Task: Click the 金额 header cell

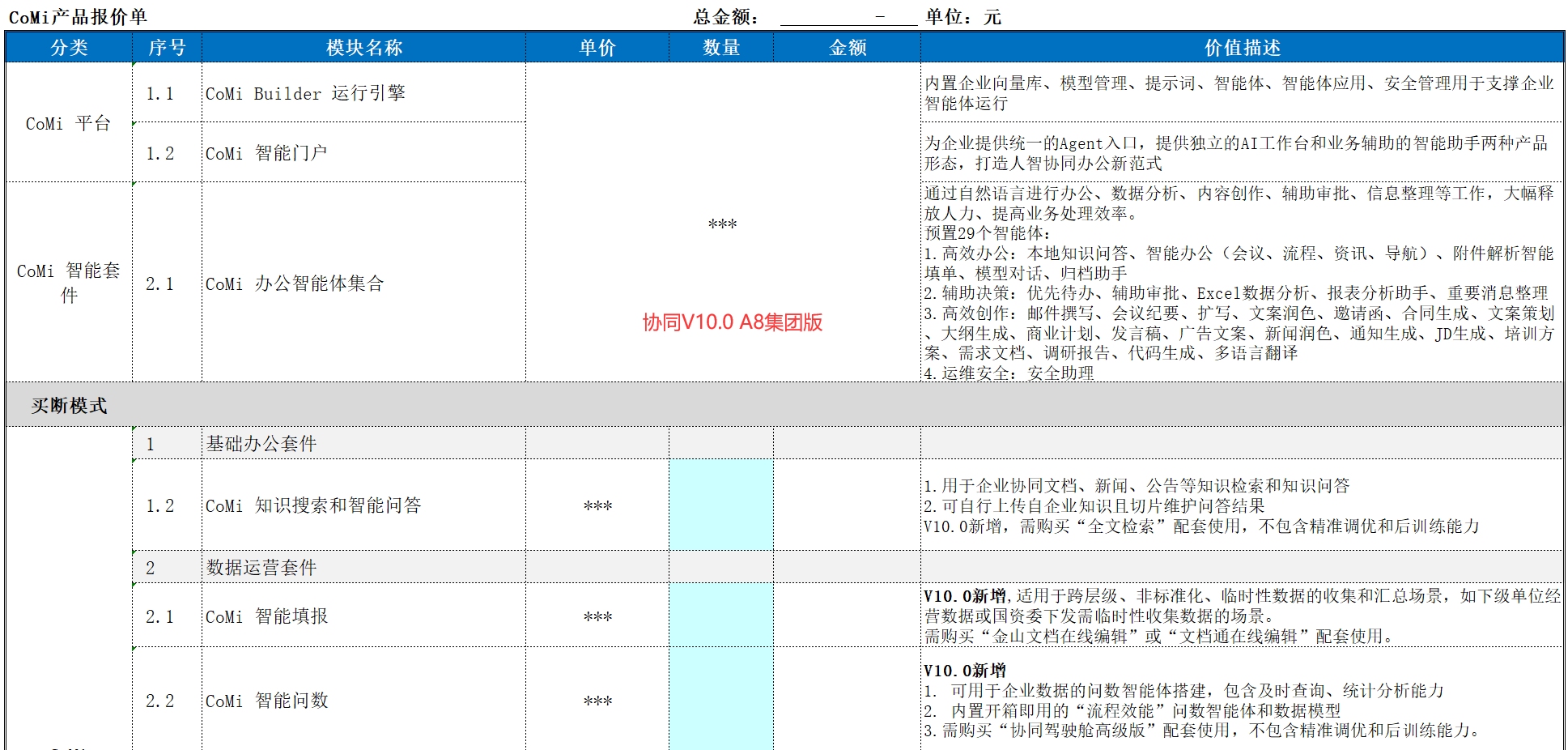Action: pos(847,48)
